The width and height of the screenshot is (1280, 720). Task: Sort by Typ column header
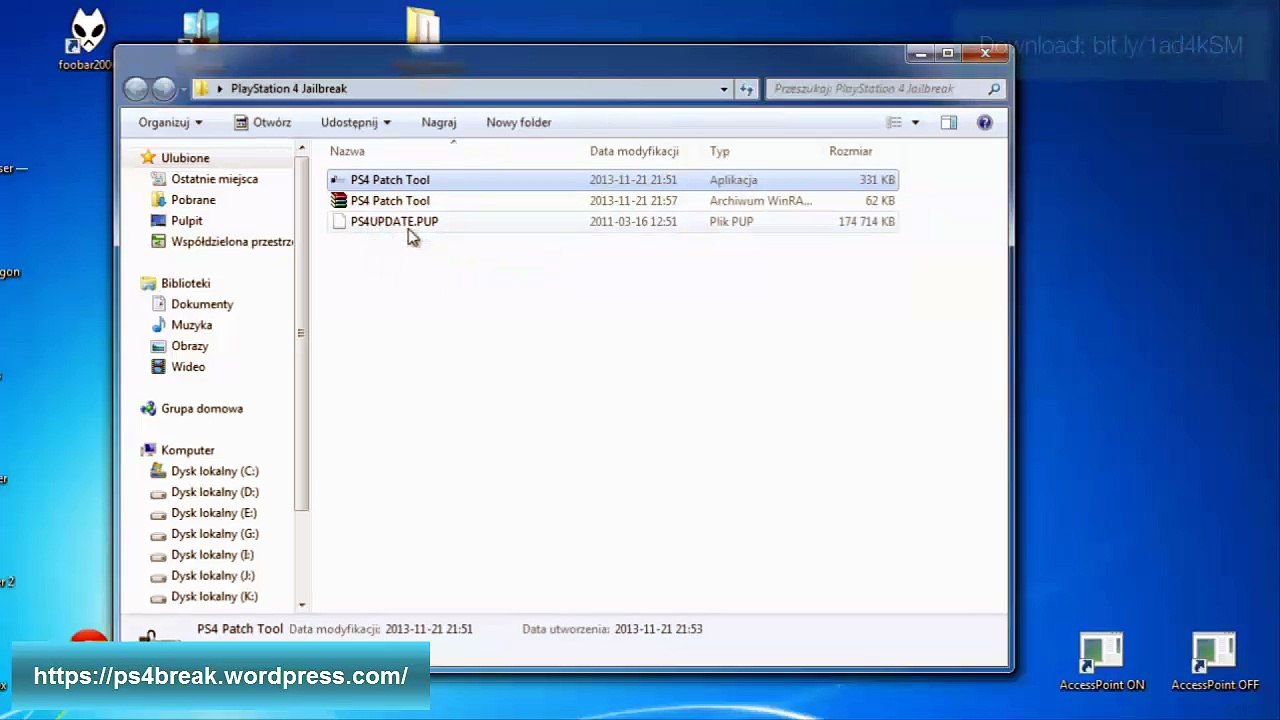click(720, 151)
